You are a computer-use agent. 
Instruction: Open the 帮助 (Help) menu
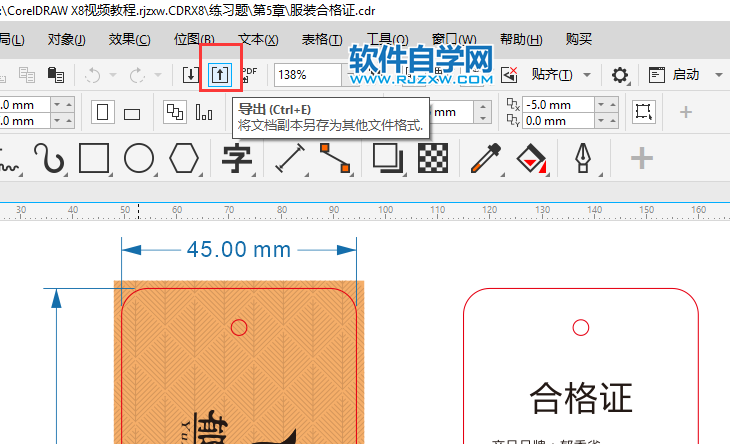coord(521,39)
